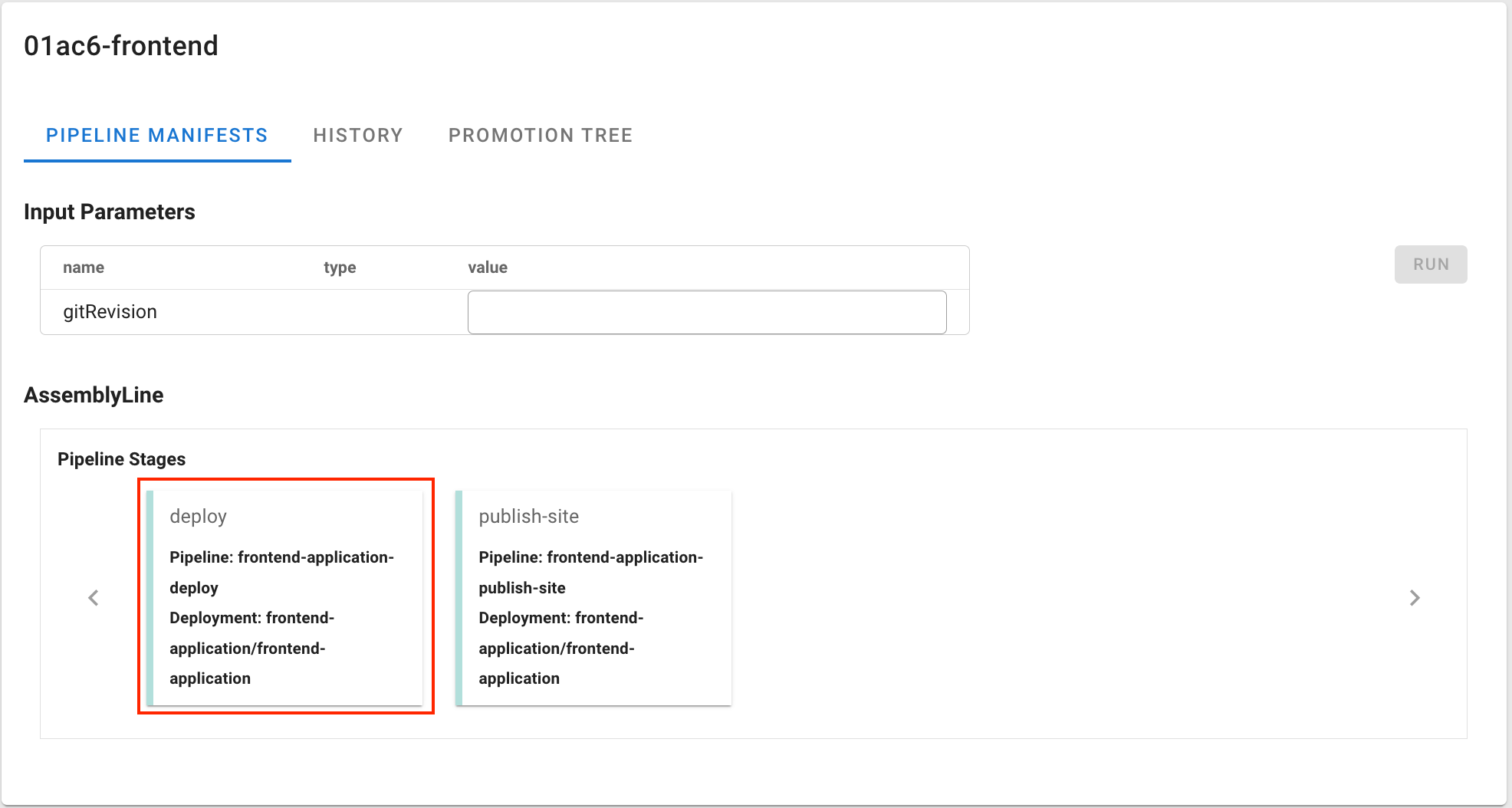
Task: Click the Deployment text in deploy card
Action: tap(251, 648)
